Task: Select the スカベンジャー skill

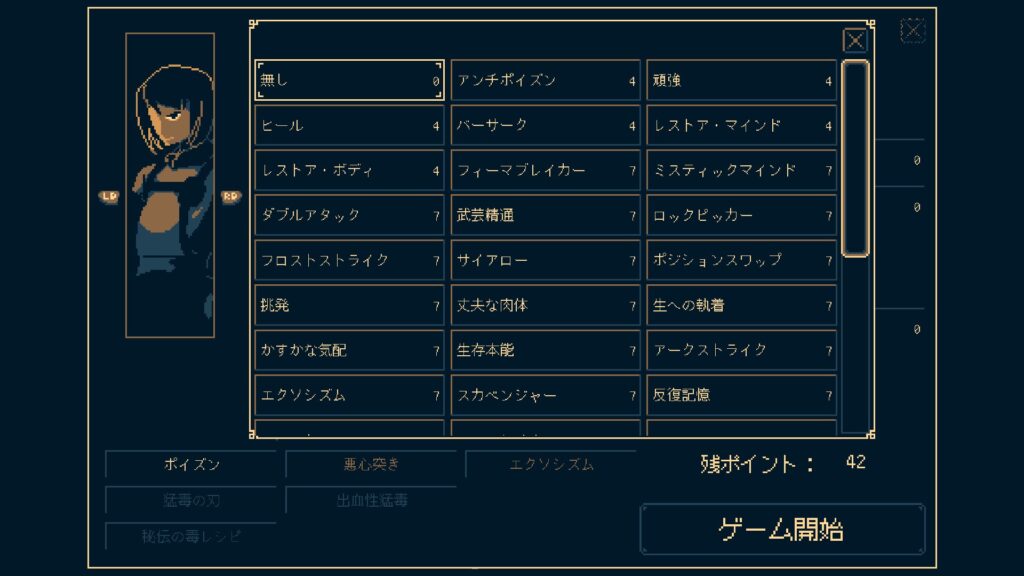Action: (x=545, y=396)
